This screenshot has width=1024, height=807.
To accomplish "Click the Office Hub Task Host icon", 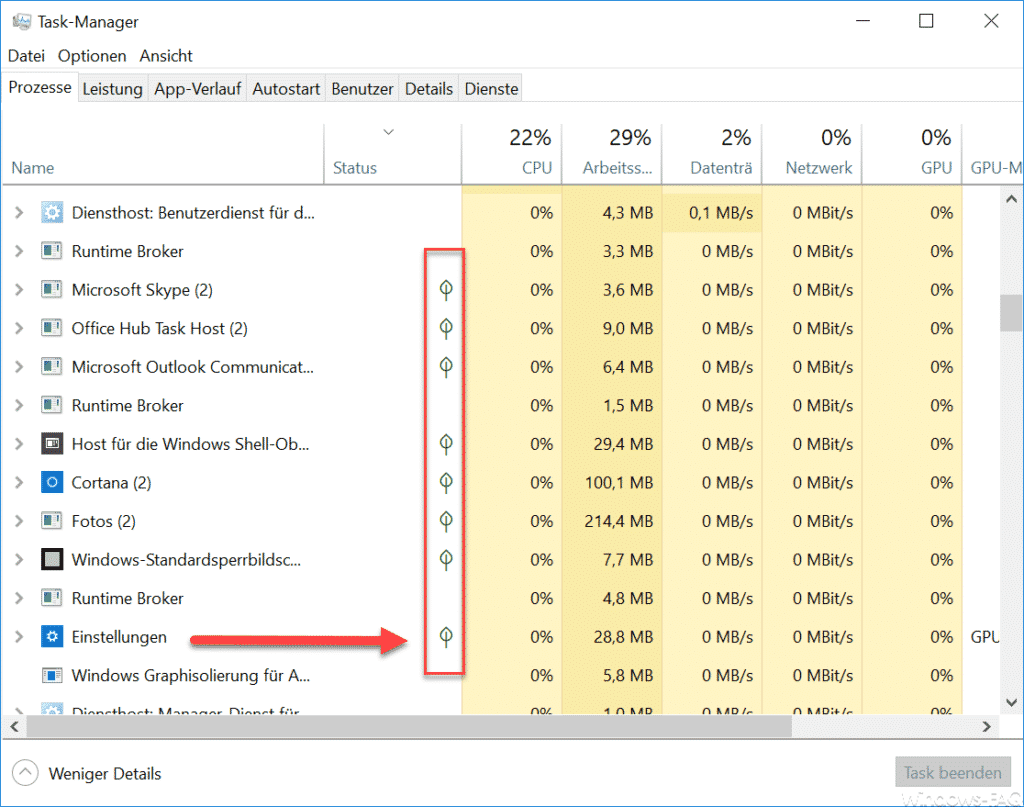I will click(x=52, y=328).
